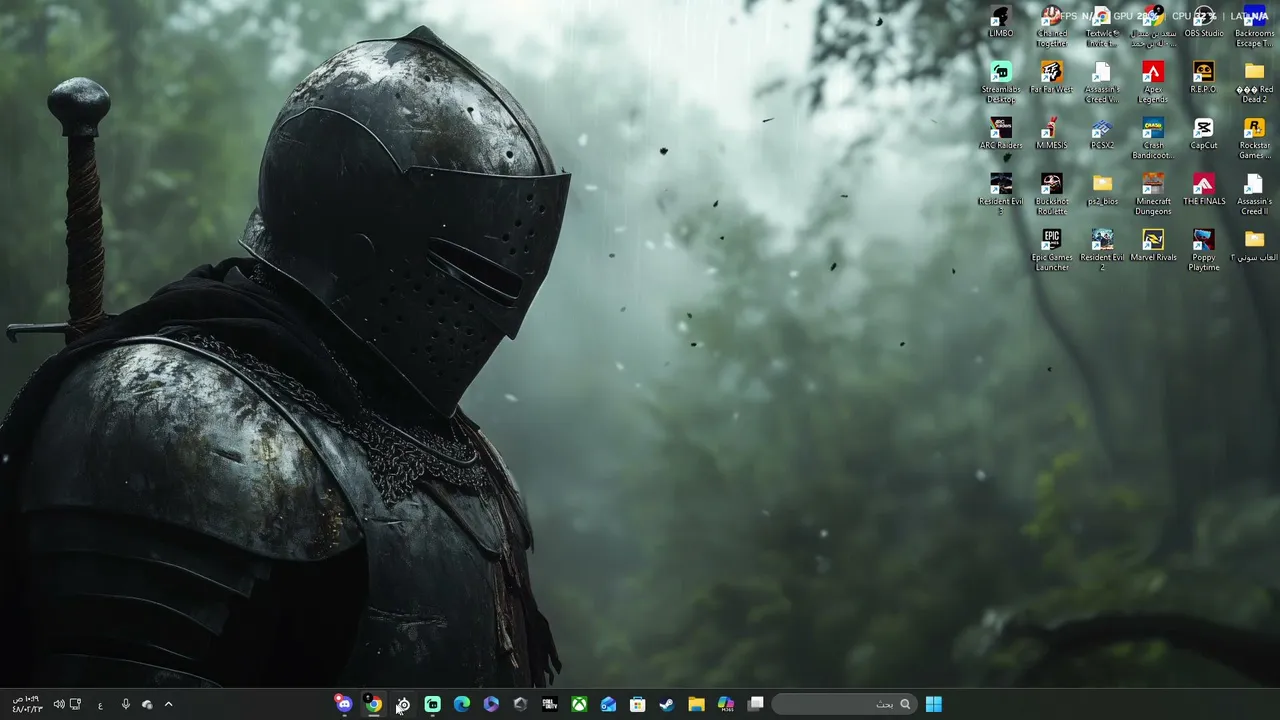The height and width of the screenshot is (720, 1280).
Task: Launch Chained Together from the desktop
Action: [1051, 27]
